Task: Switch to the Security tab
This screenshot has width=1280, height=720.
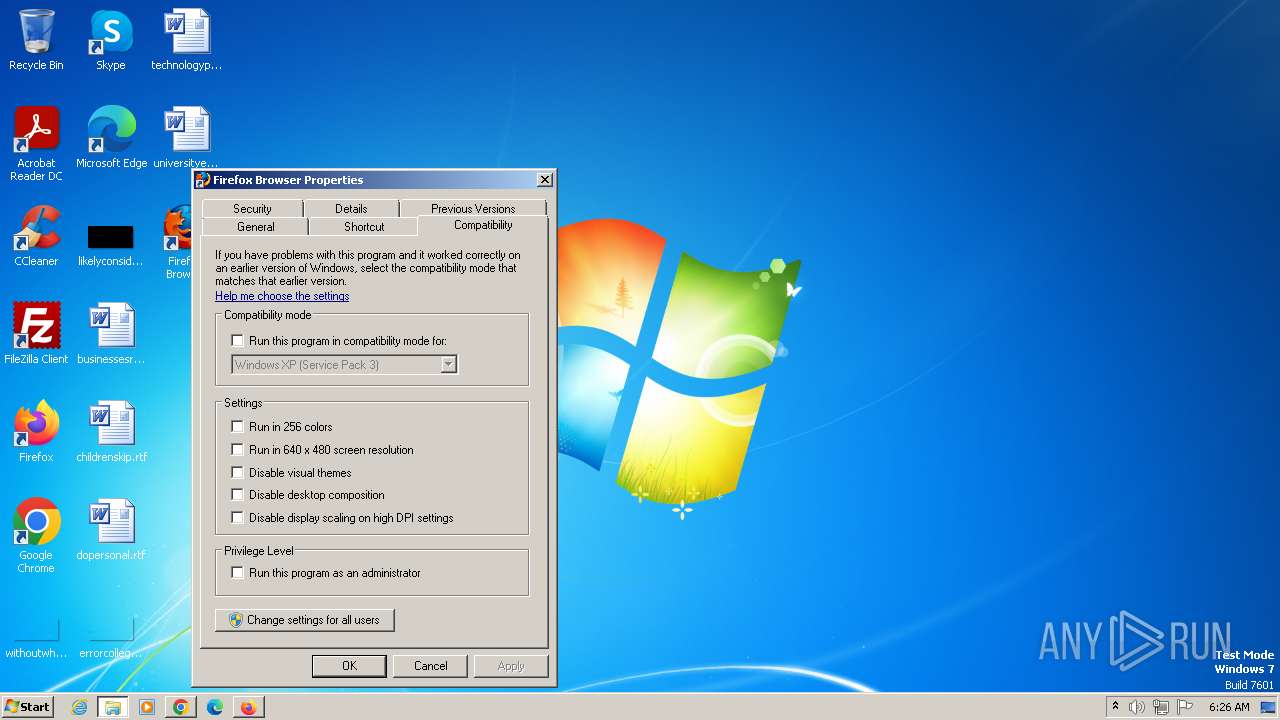Action: pyautogui.click(x=252, y=208)
